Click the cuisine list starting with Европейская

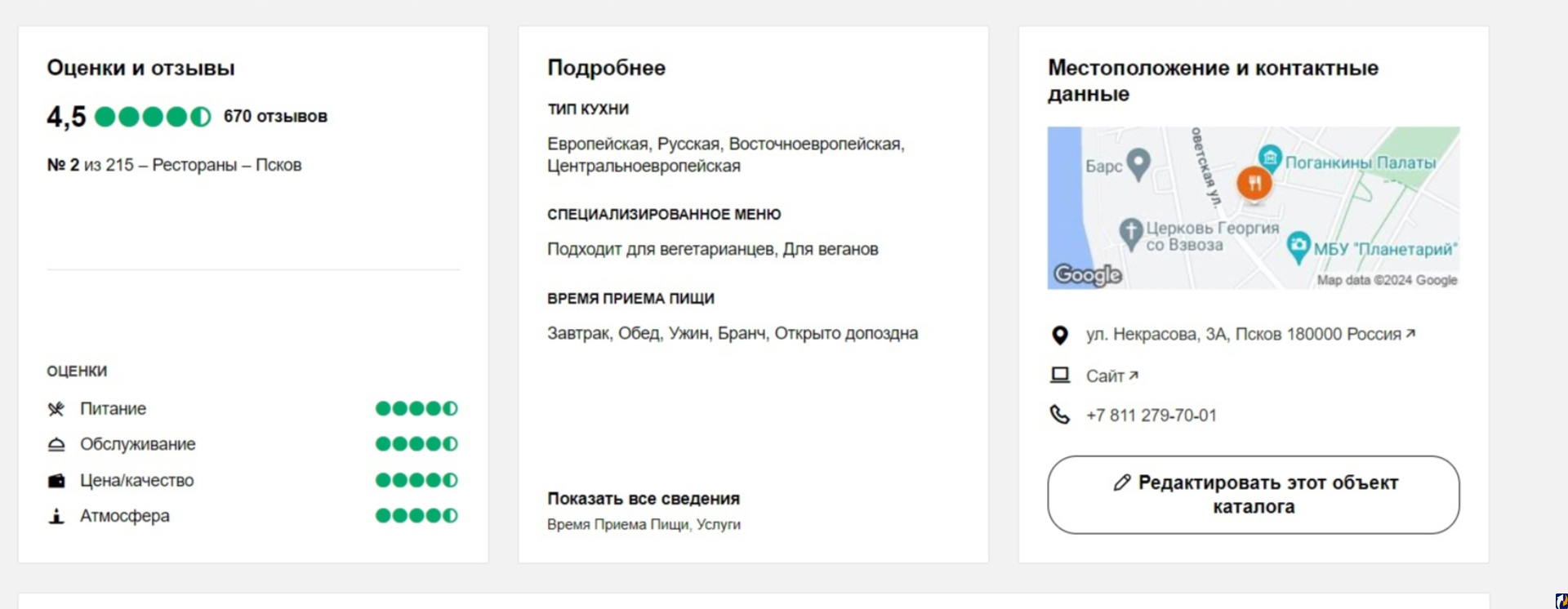pos(726,155)
